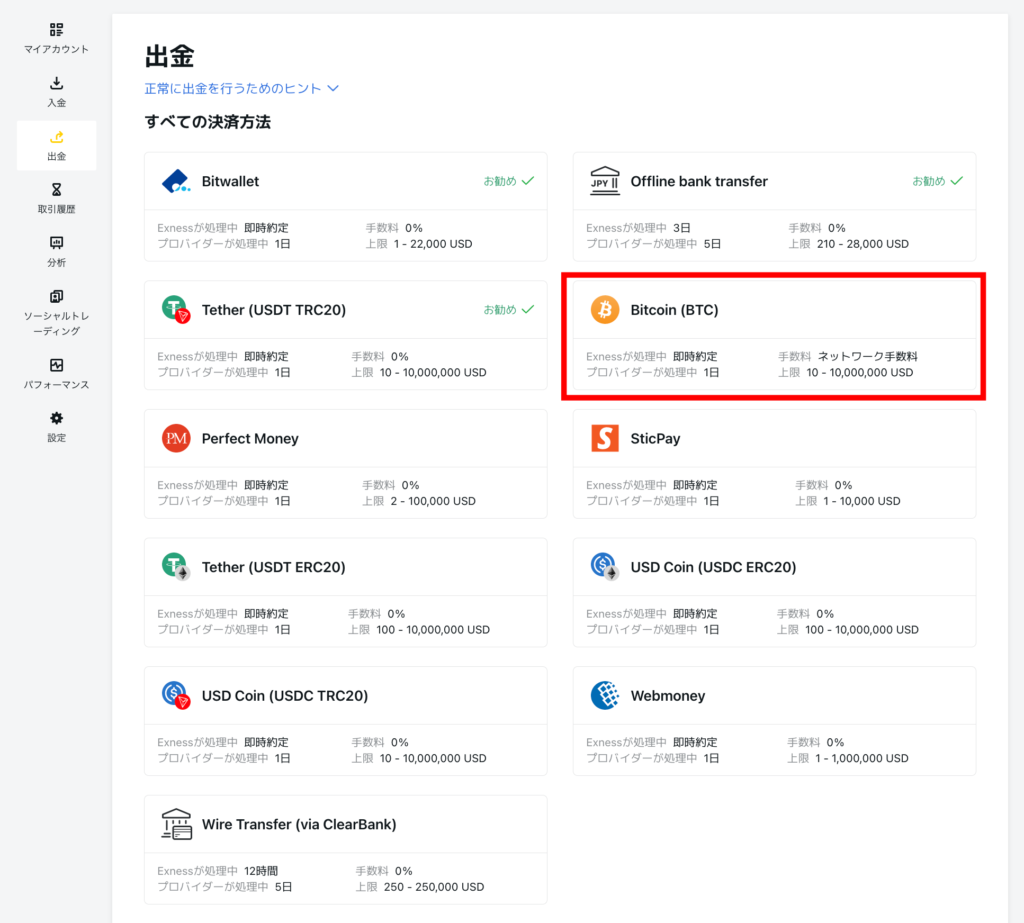This screenshot has width=1024, height=923.
Task: Click the 1 - 10,000 USD limit
Action: [862, 501]
